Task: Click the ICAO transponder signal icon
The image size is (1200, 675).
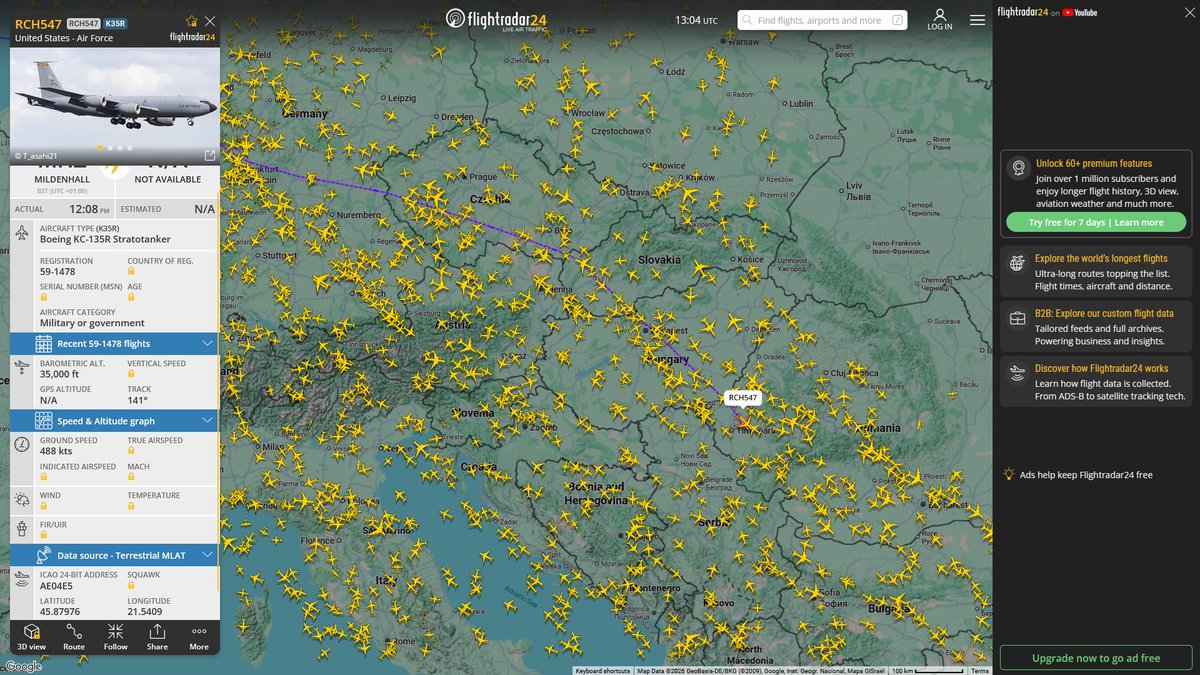Action: tap(22, 579)
